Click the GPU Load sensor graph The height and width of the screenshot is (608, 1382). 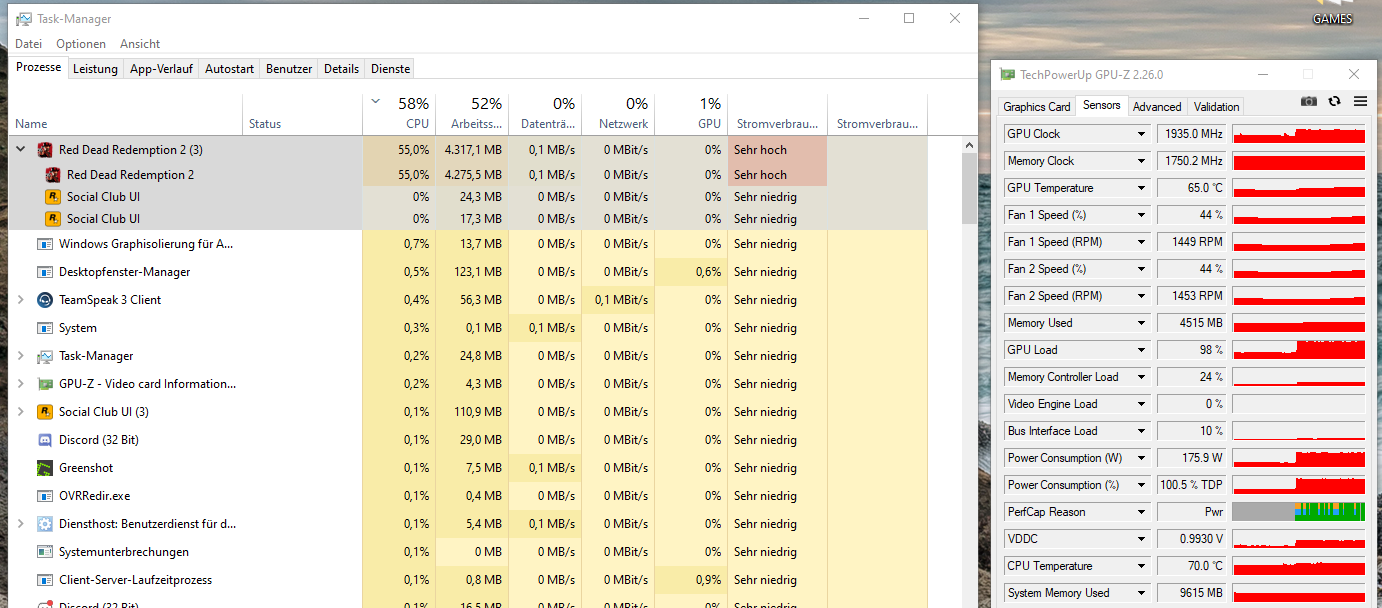pos(1298,350)
